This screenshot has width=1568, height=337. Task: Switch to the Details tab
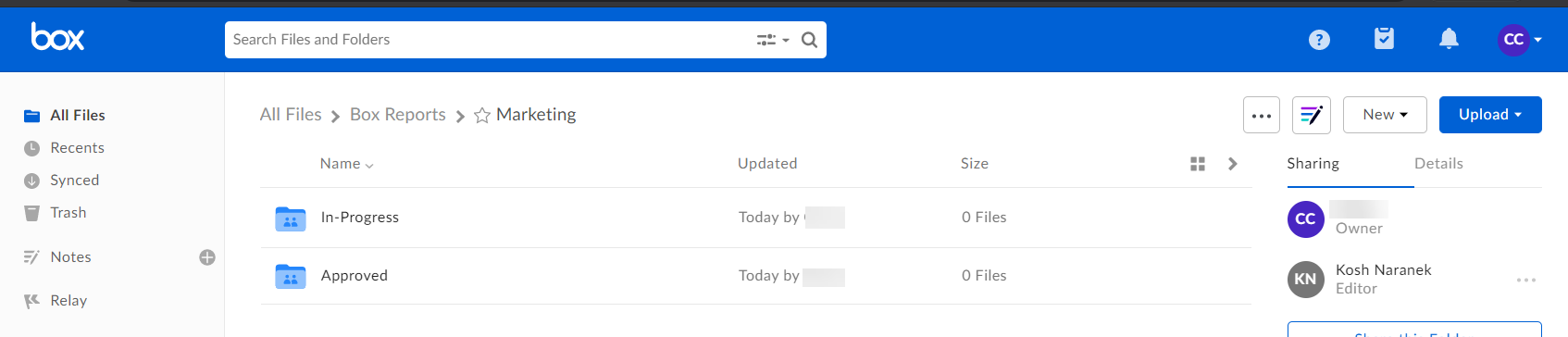point(1438,164)
